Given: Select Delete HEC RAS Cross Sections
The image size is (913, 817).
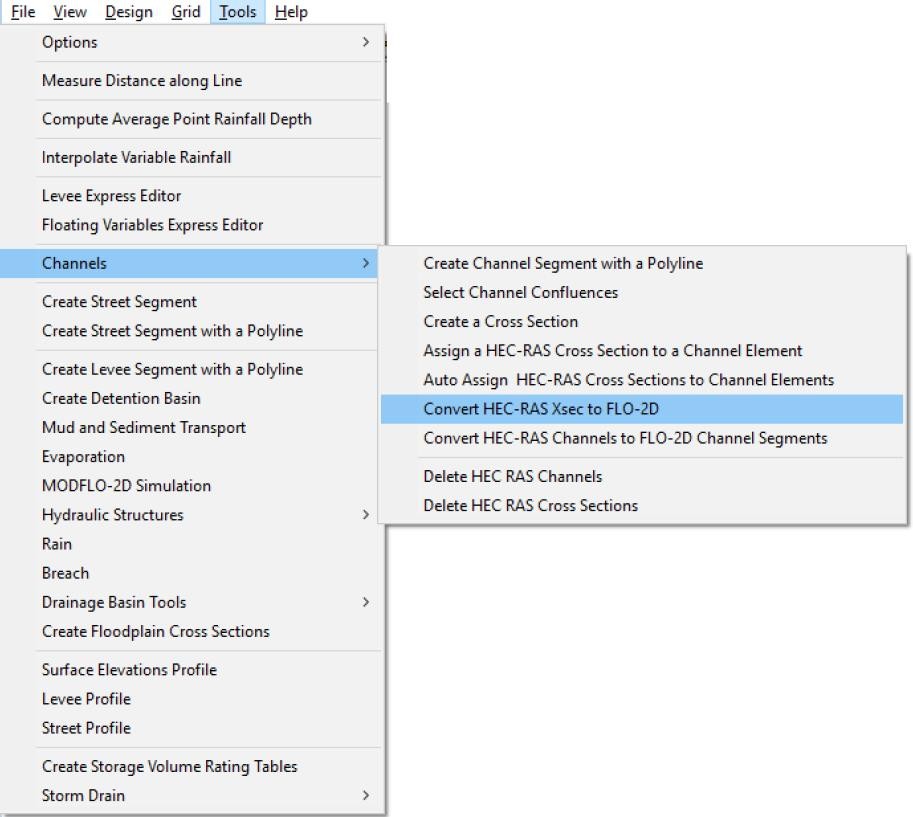Looking at the screenshot, I should pos(530,506).
